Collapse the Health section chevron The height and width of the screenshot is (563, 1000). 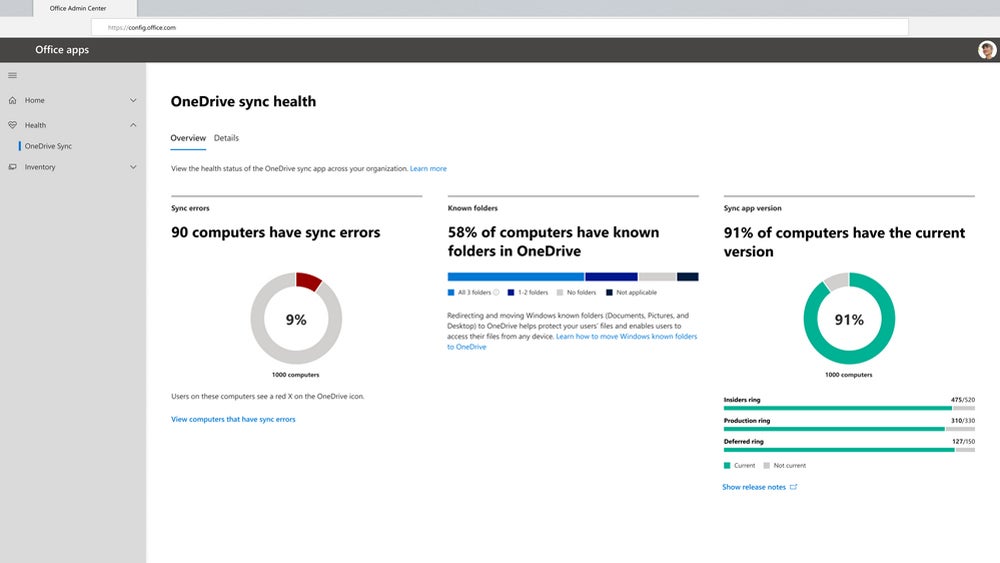click(133, 125)
